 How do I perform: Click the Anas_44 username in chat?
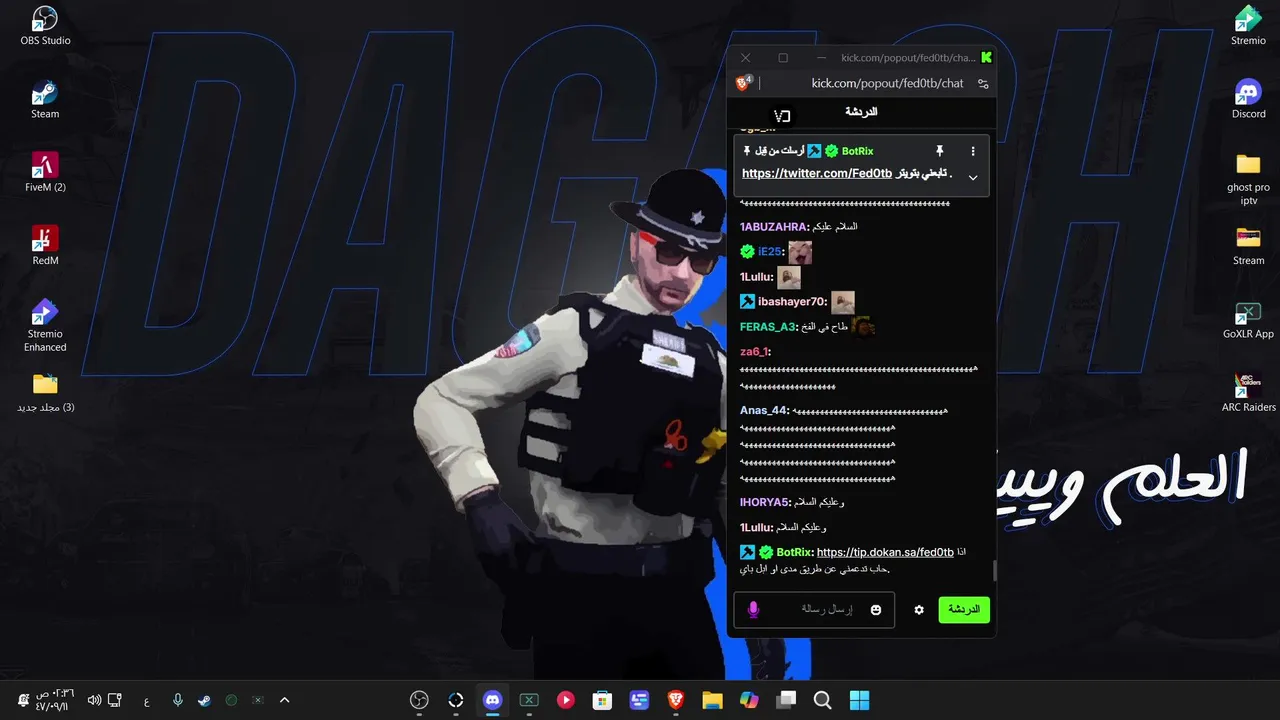[764, 410]
